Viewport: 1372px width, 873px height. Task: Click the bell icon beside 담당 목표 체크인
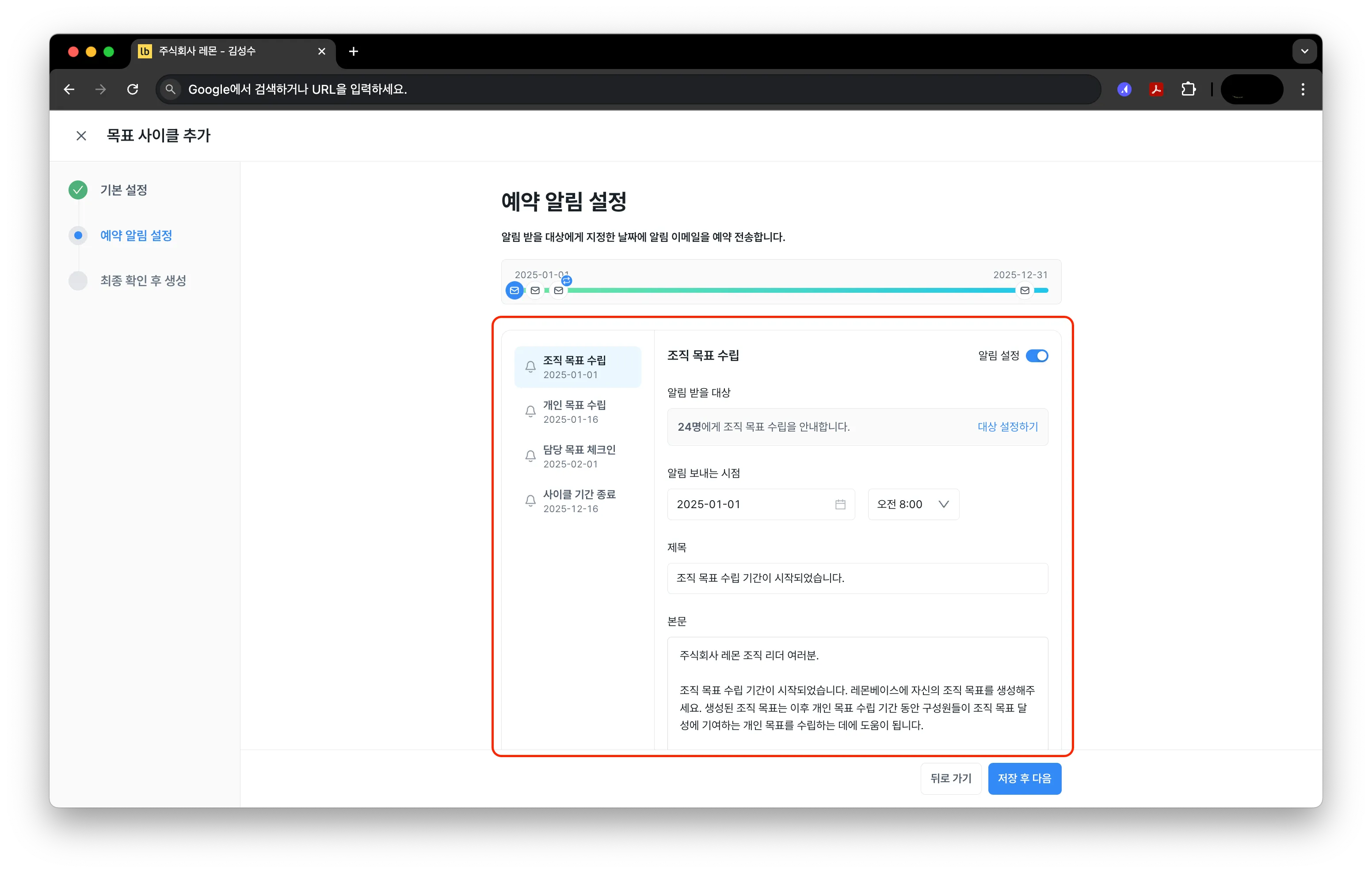[530, 456]
